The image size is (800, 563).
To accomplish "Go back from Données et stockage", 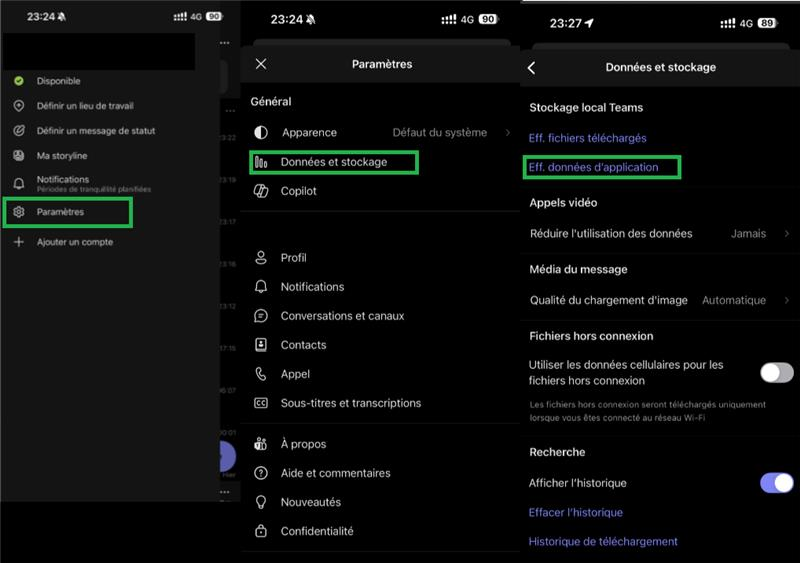I will pos(531,67).
